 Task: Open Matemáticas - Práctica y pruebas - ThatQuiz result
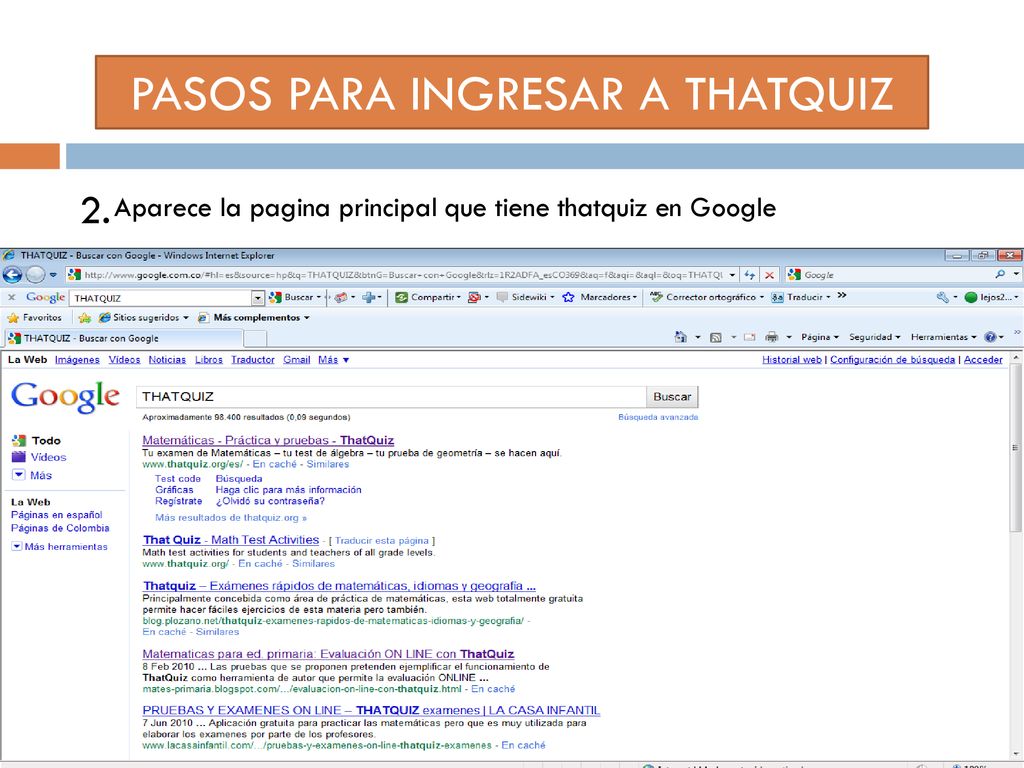pyautogui.click(x=268, y=440)
